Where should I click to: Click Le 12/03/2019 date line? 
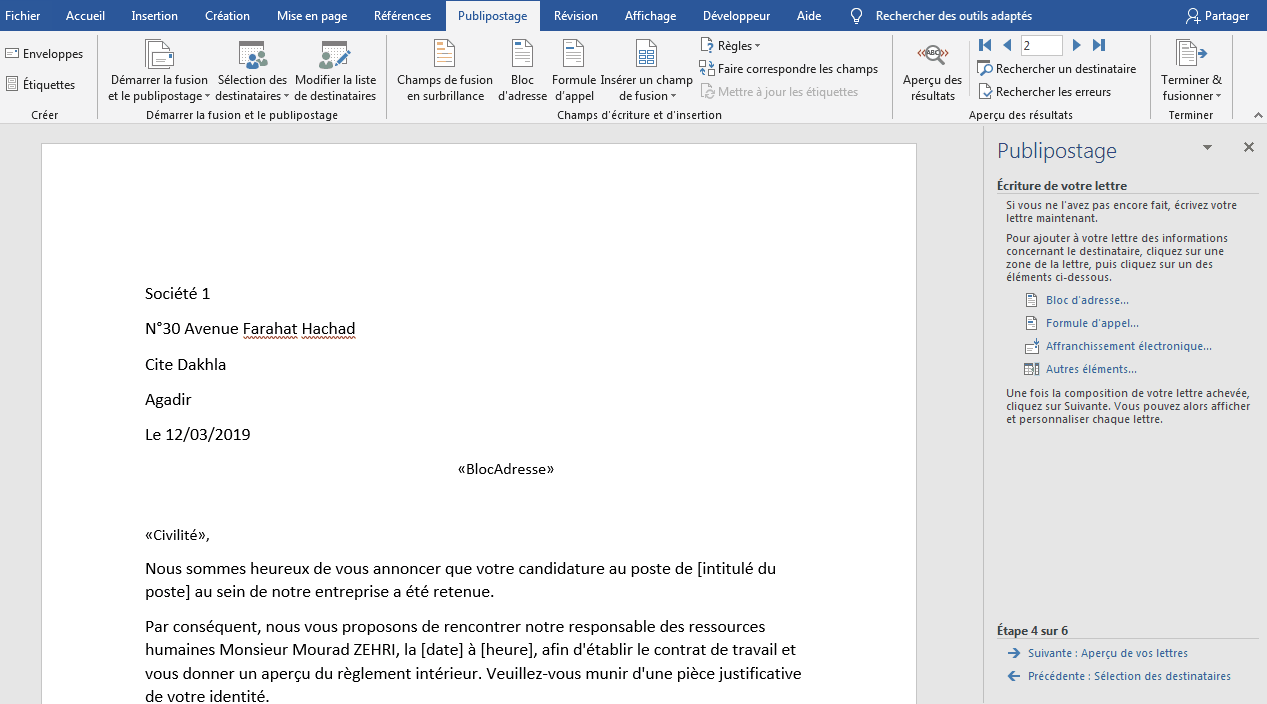coord(198,435)
